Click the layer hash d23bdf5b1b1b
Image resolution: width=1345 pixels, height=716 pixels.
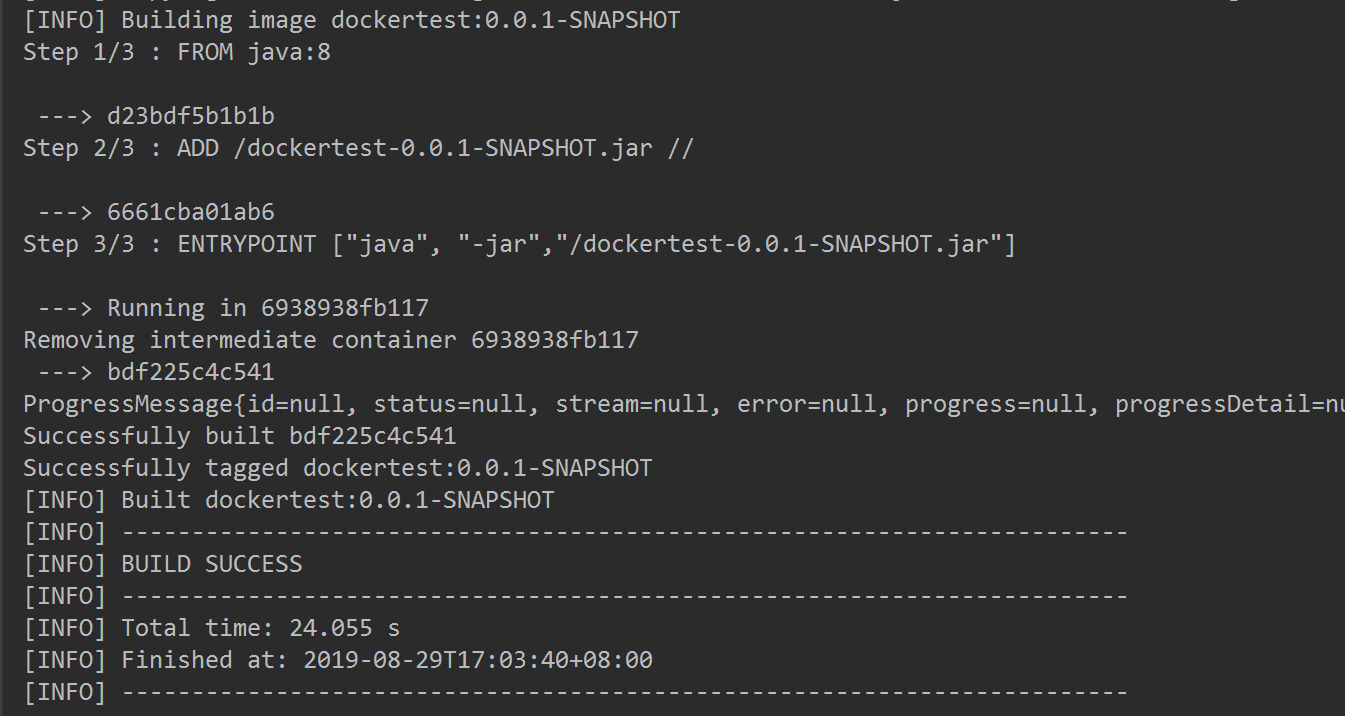point(190,116)
